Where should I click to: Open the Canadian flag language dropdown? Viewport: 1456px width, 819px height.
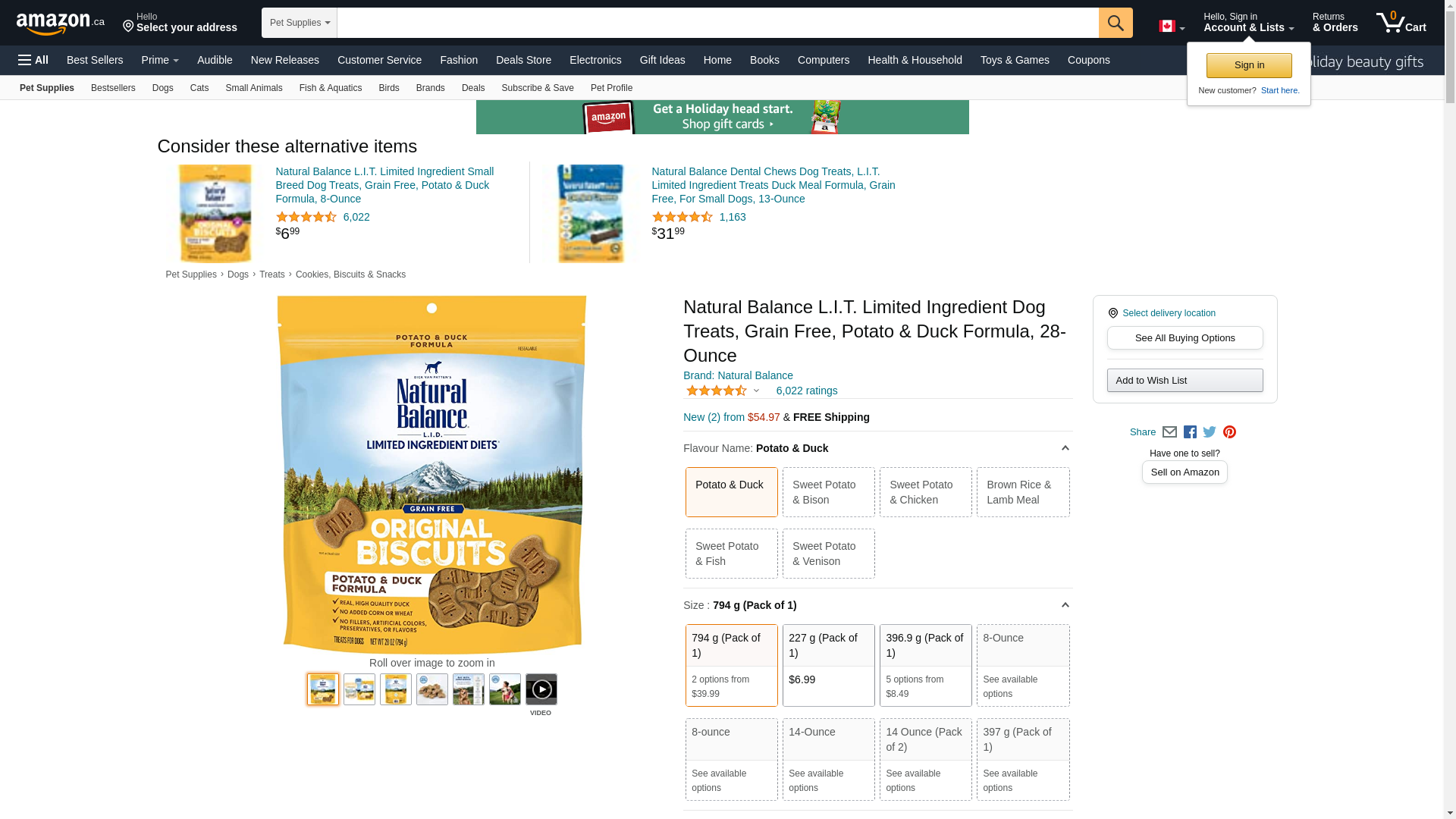(x=1171, y=27)
